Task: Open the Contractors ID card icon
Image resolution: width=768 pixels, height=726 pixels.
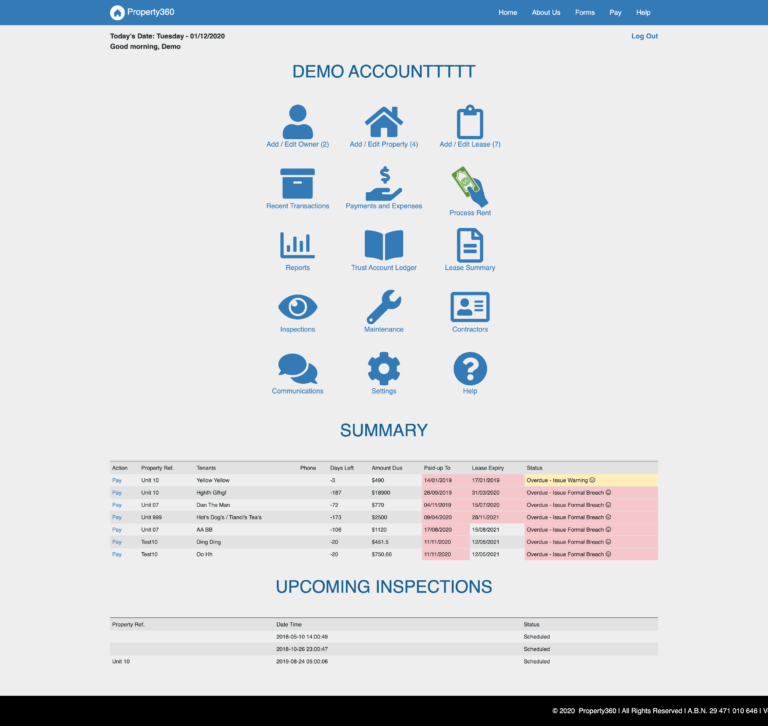Action: (x=470, y=307)
